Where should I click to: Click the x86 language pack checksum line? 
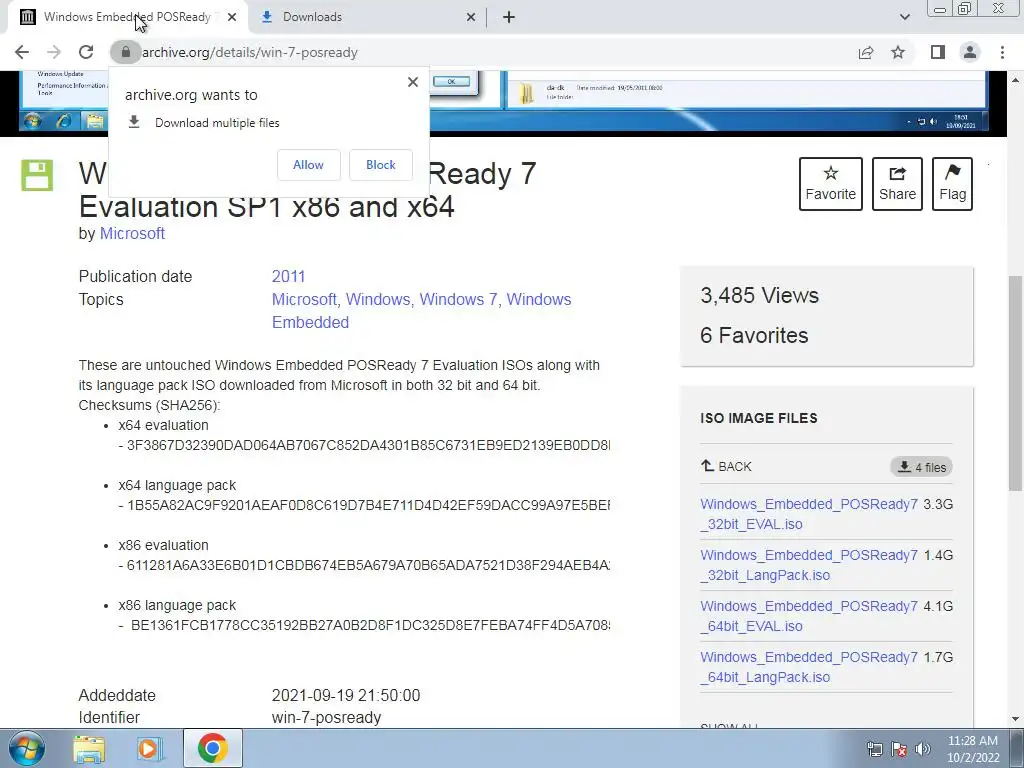tap(364, 626)
